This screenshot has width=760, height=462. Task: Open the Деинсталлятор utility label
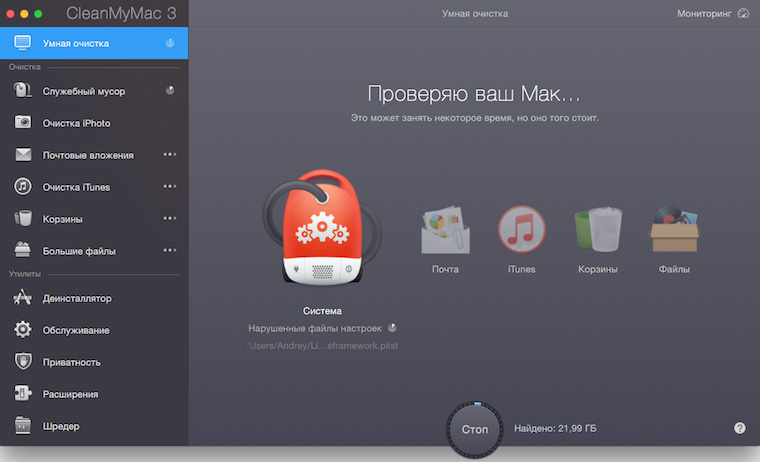[77, 299]
